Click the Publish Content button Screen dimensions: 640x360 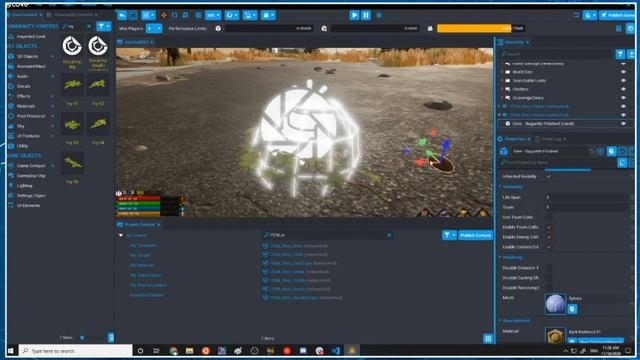click(475, 235)
